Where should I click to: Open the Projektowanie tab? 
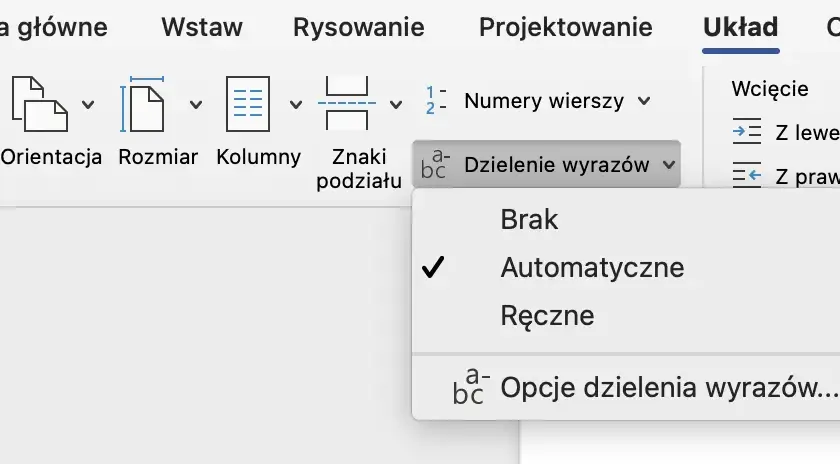point(566,27)
